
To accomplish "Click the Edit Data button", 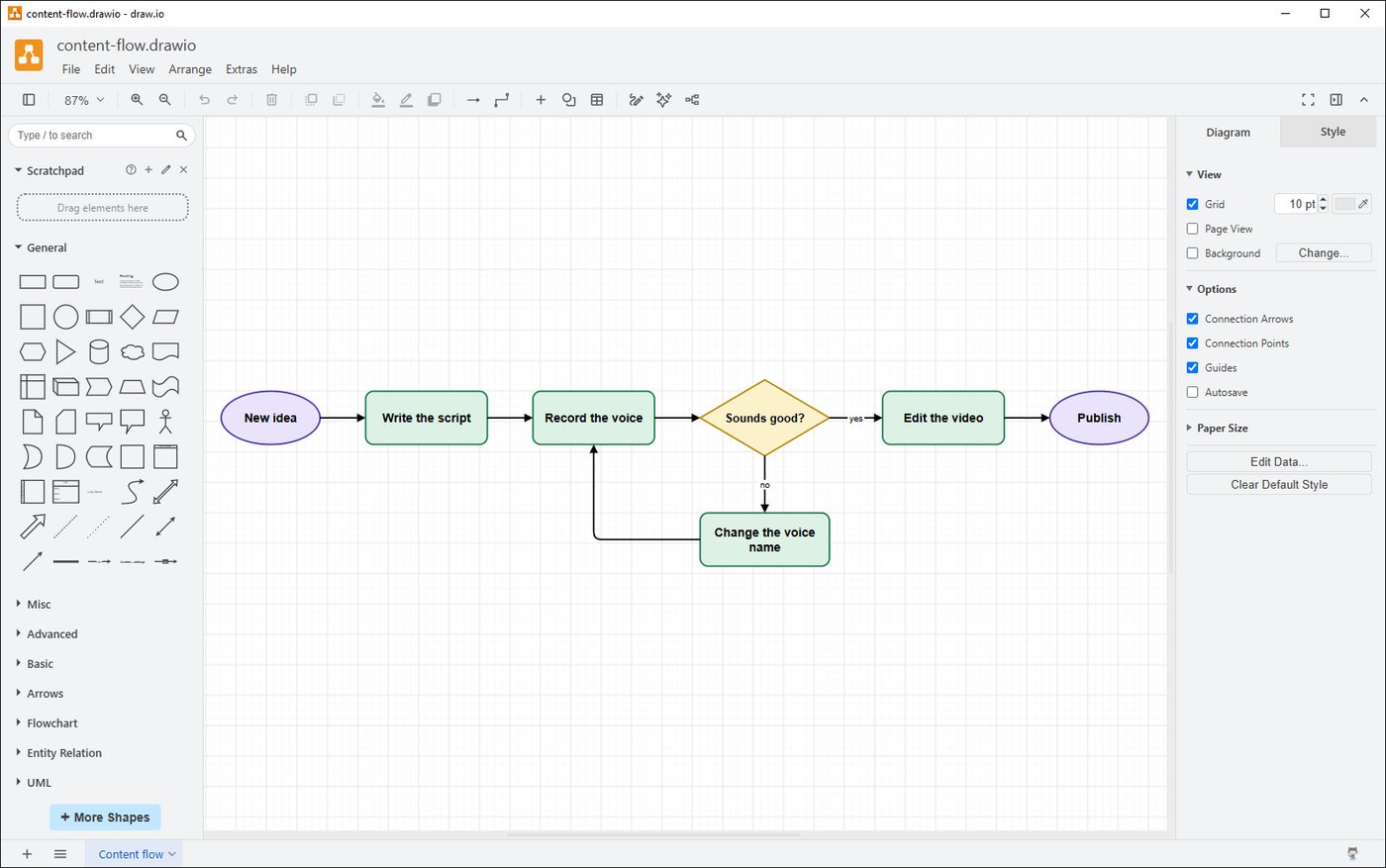I will [1279, 461].
